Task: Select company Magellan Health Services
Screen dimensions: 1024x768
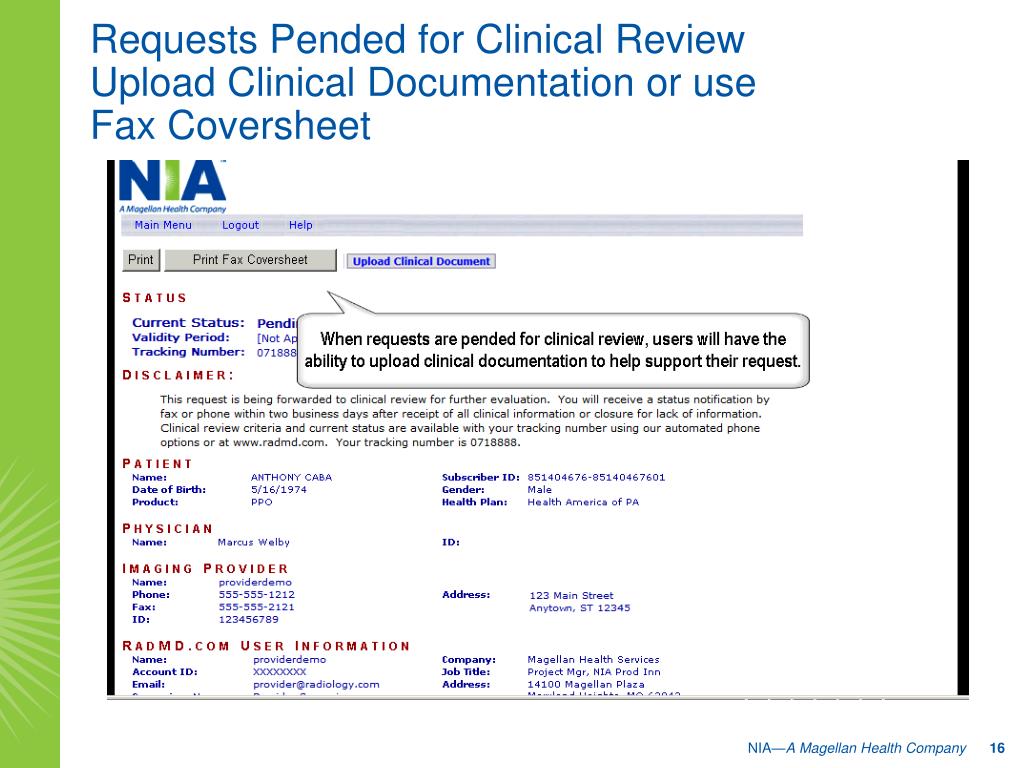Action: point(594,660)
